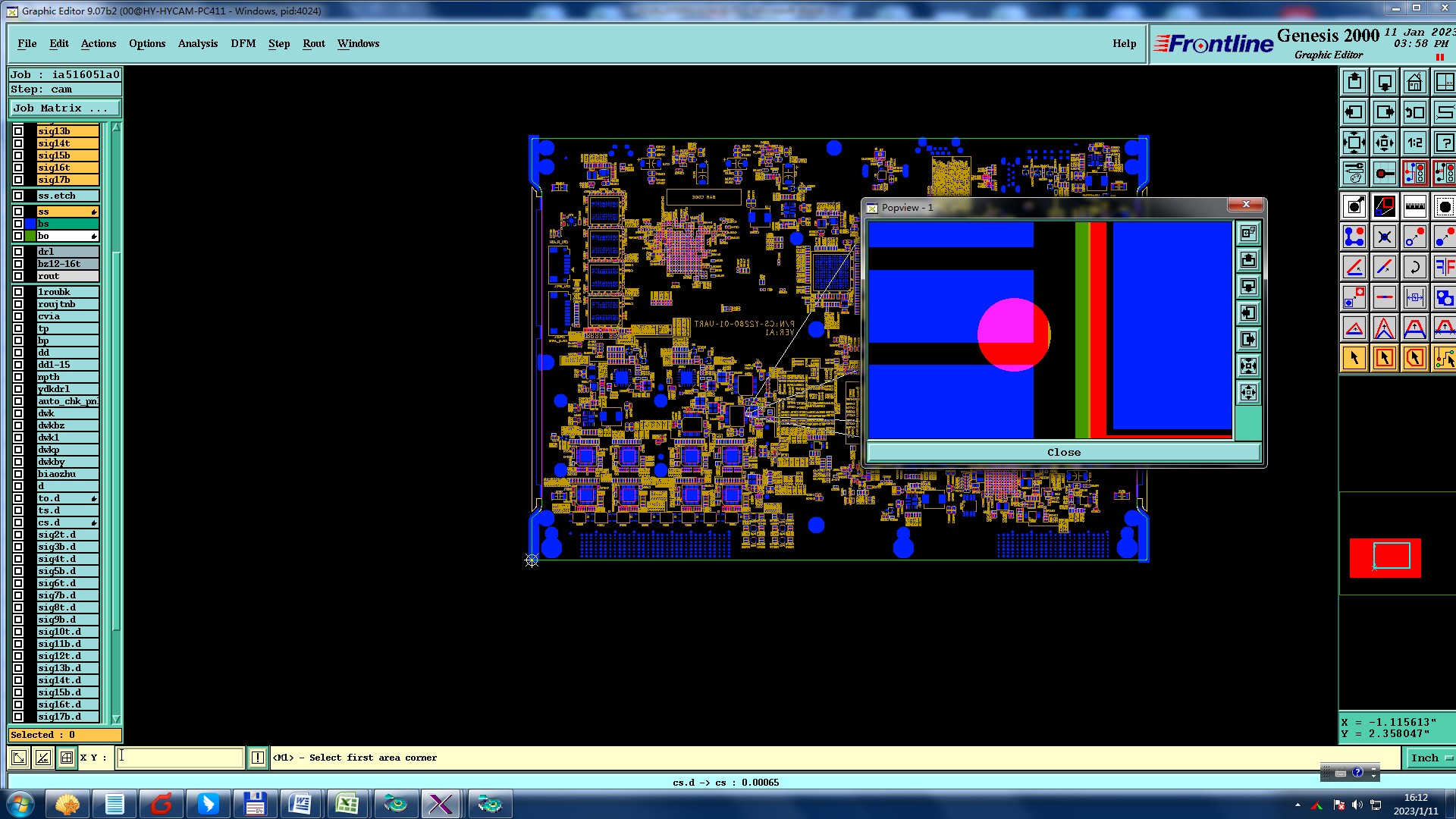
Task: Open the Job Matrix selector
Action: 64,108
